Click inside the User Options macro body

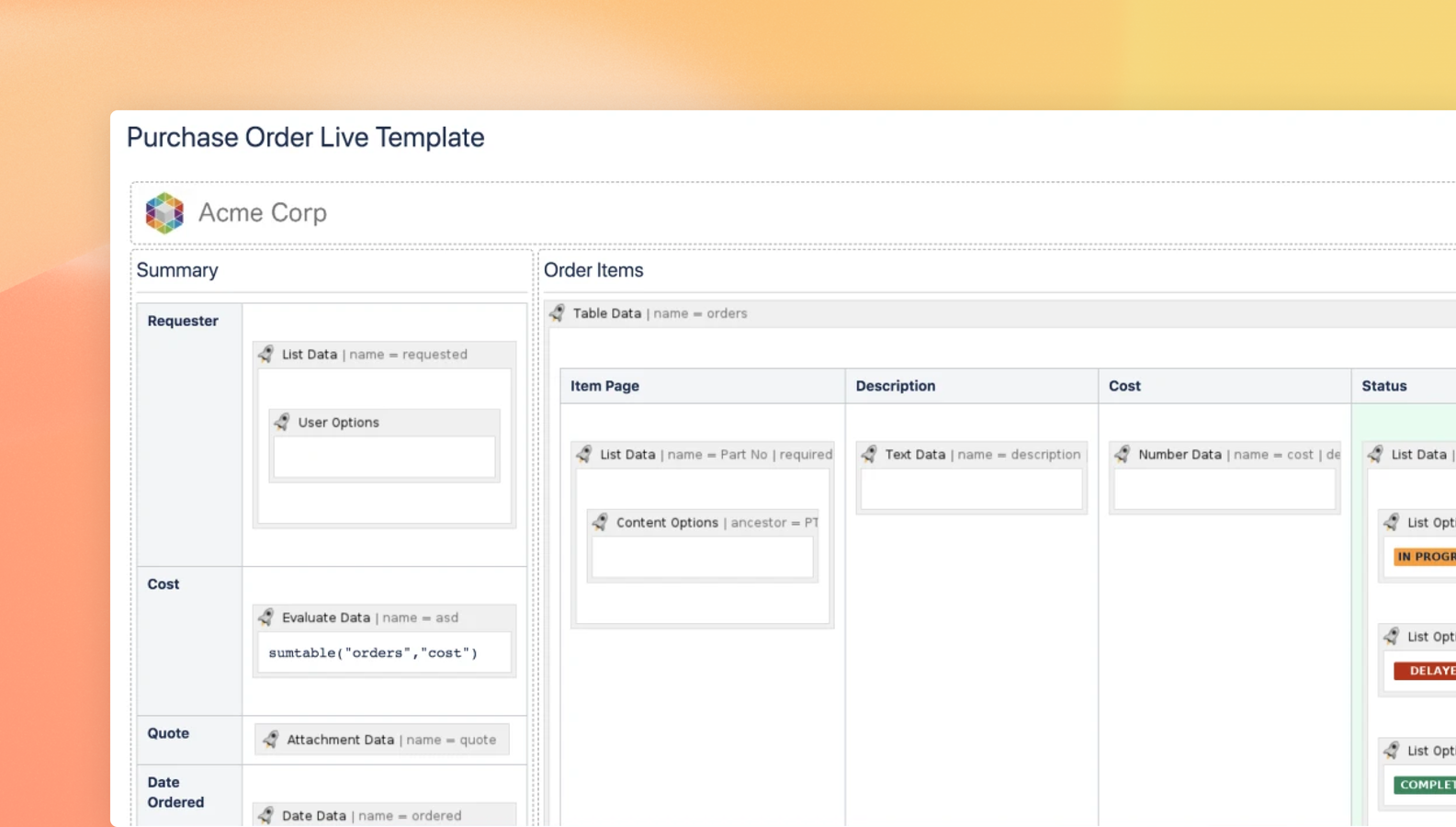point(384,457)
